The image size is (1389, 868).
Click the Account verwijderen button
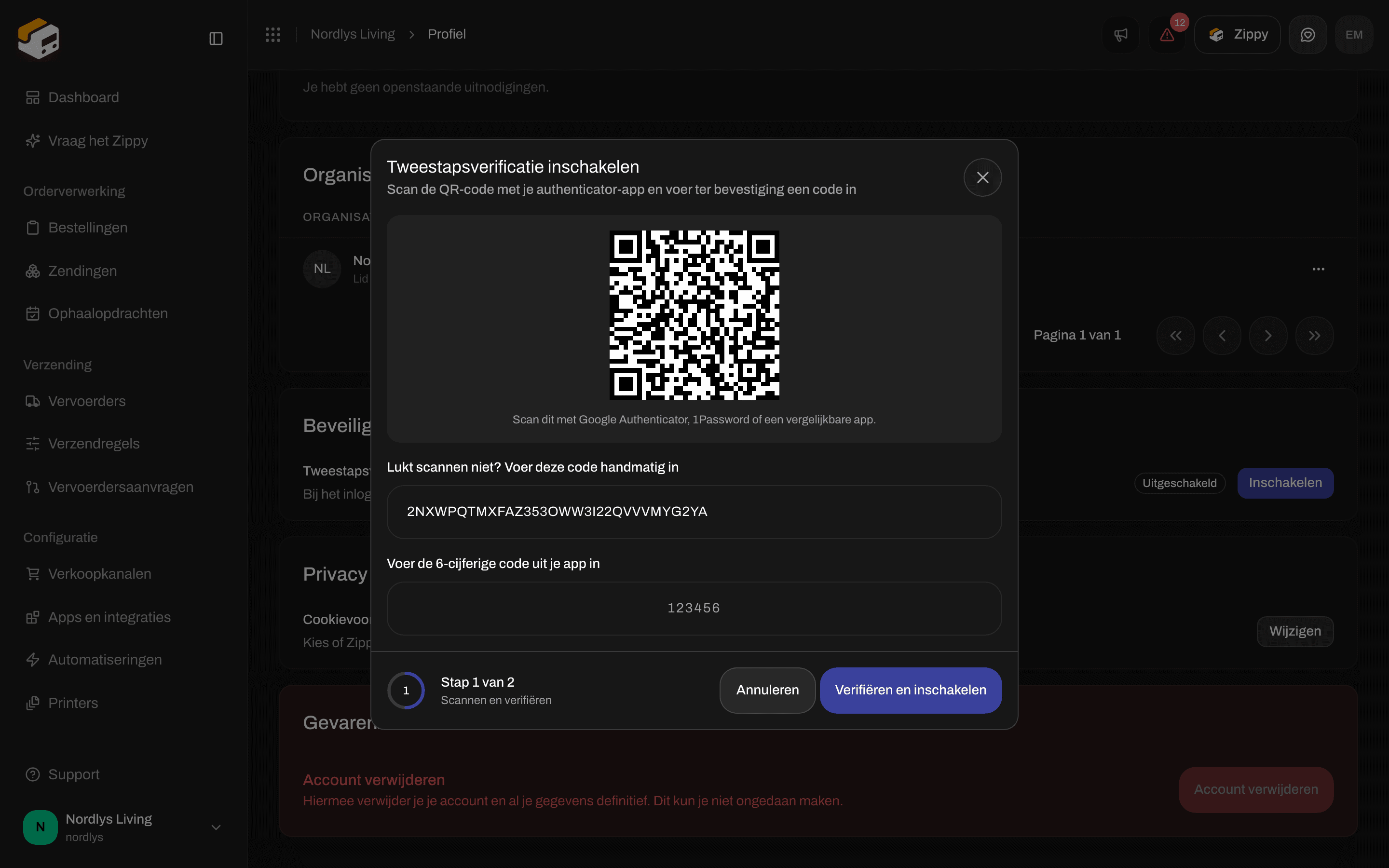pos(1256,789)
